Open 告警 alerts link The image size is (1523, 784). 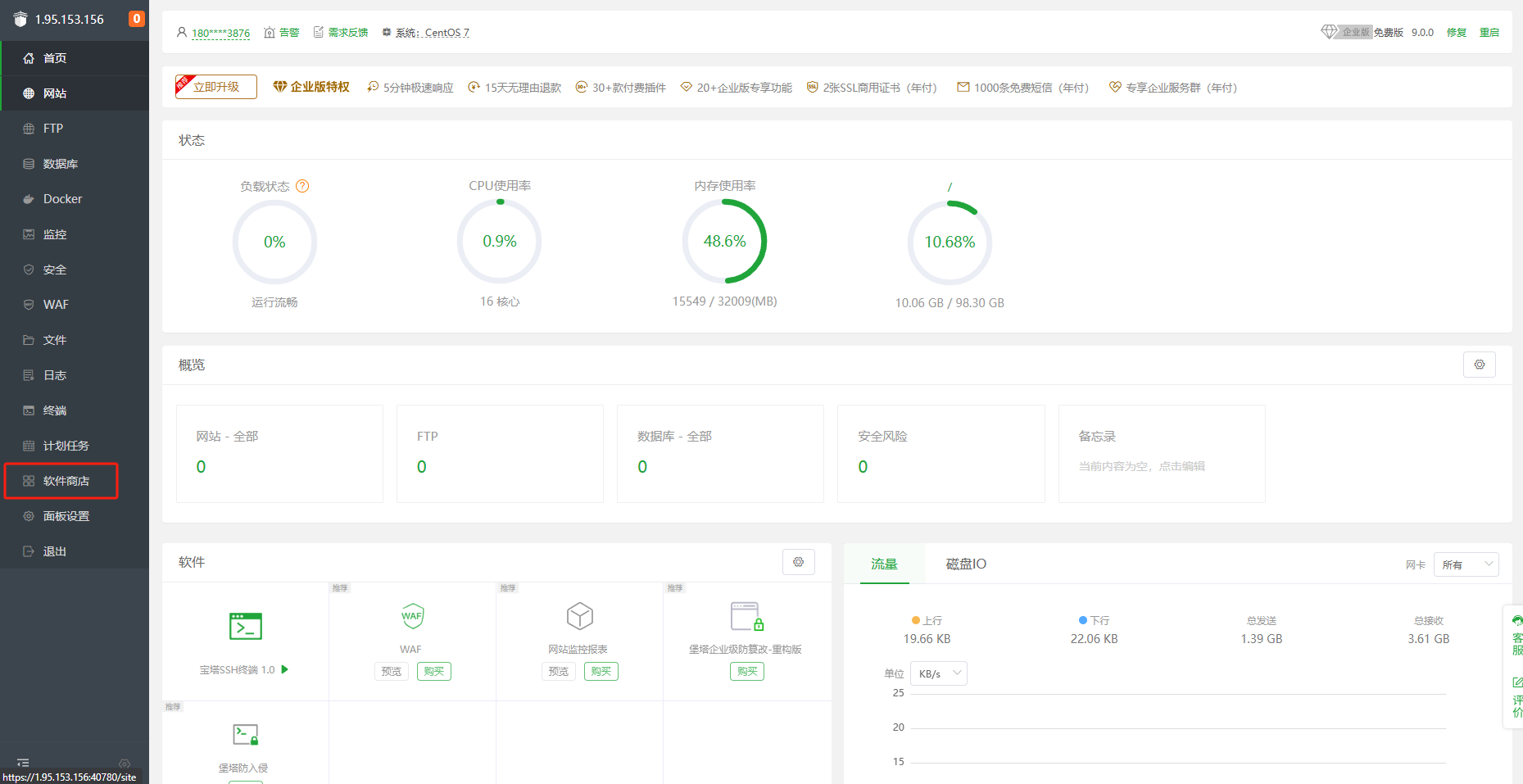[x=282, y=33]
